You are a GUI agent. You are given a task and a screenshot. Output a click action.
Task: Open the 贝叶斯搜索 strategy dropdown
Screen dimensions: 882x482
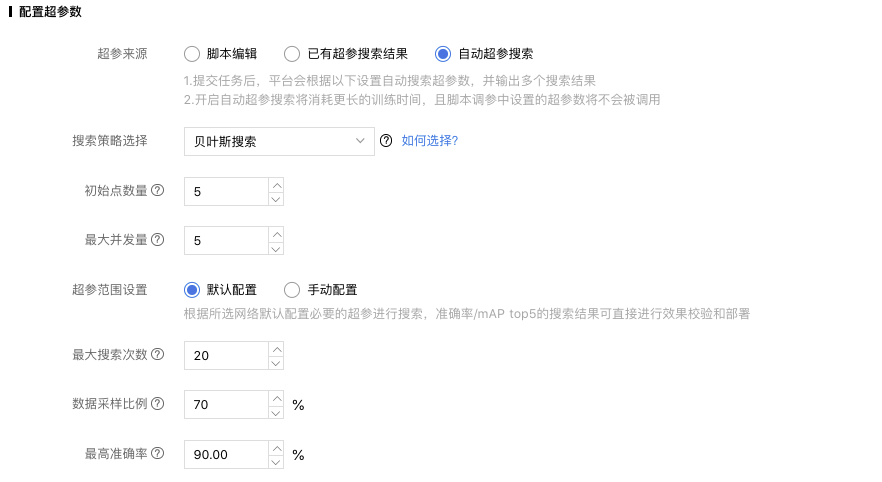[x=279, y=141]
